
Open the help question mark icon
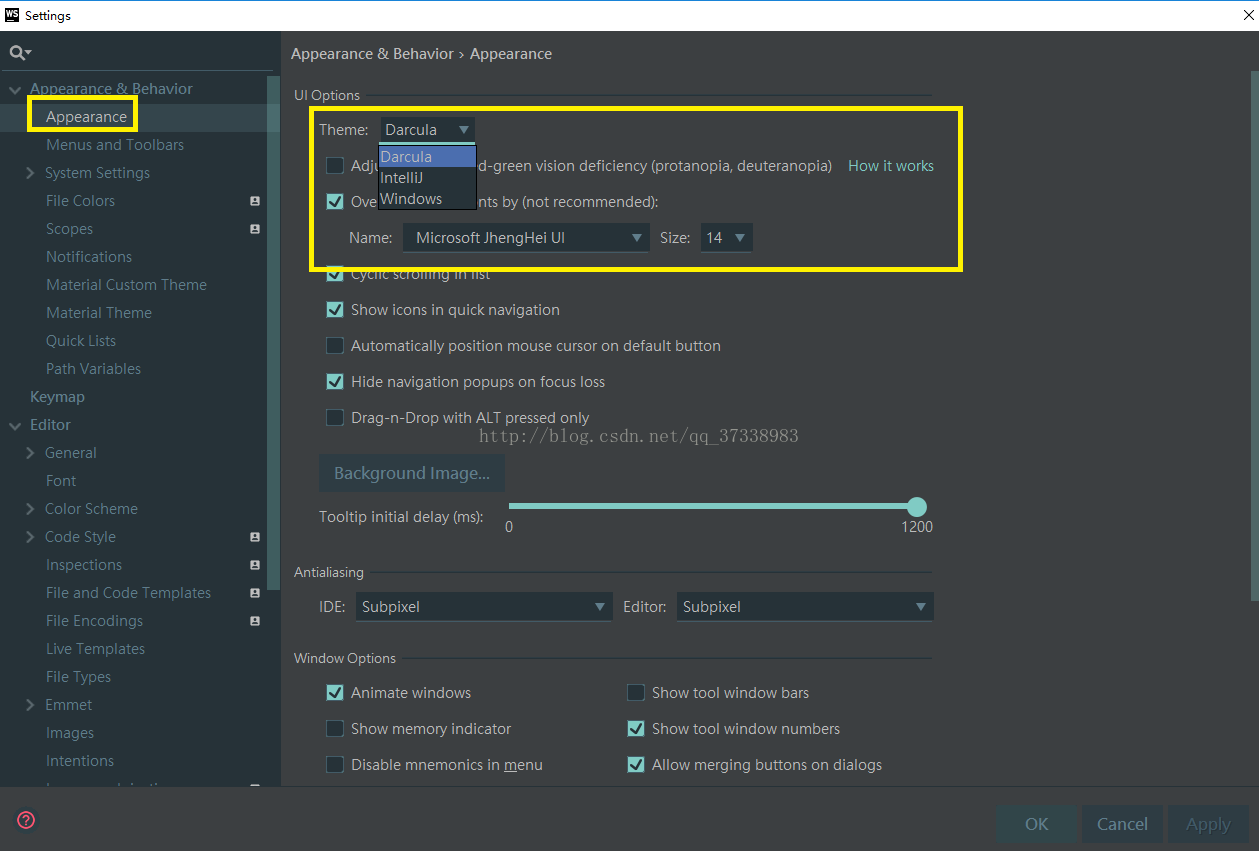click(x=26, y=820)
